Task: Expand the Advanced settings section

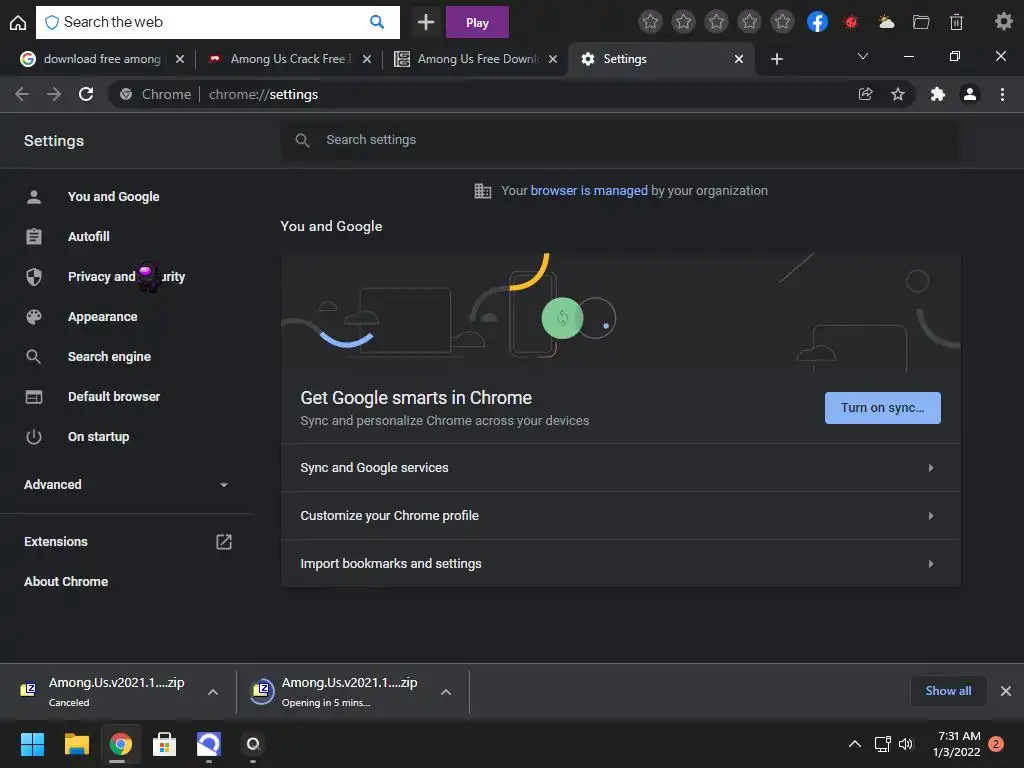Action: point(125,485)
